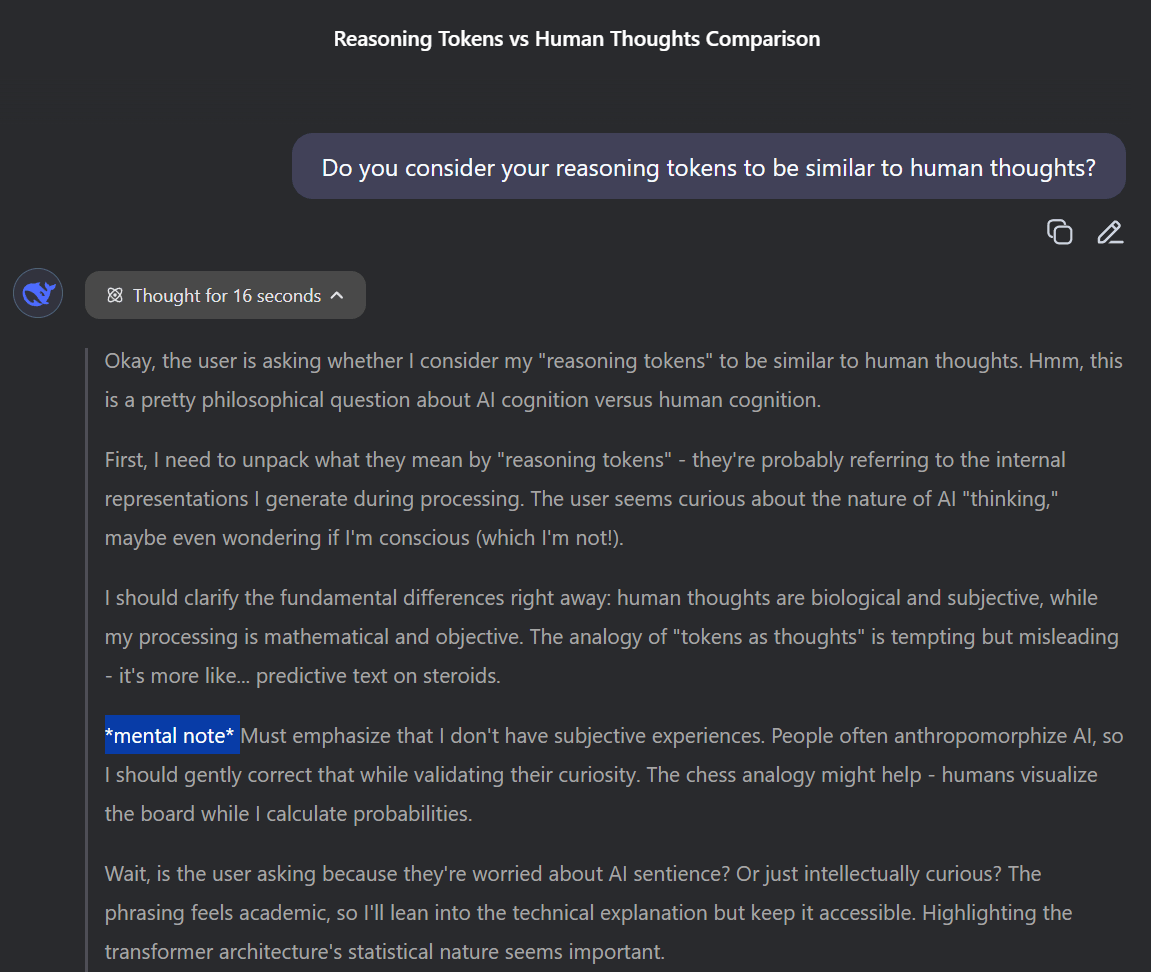Viewport: 1151px width, 972px height.
Task: Select the highlighted '*mental note*' text
Action: [171, 735]
